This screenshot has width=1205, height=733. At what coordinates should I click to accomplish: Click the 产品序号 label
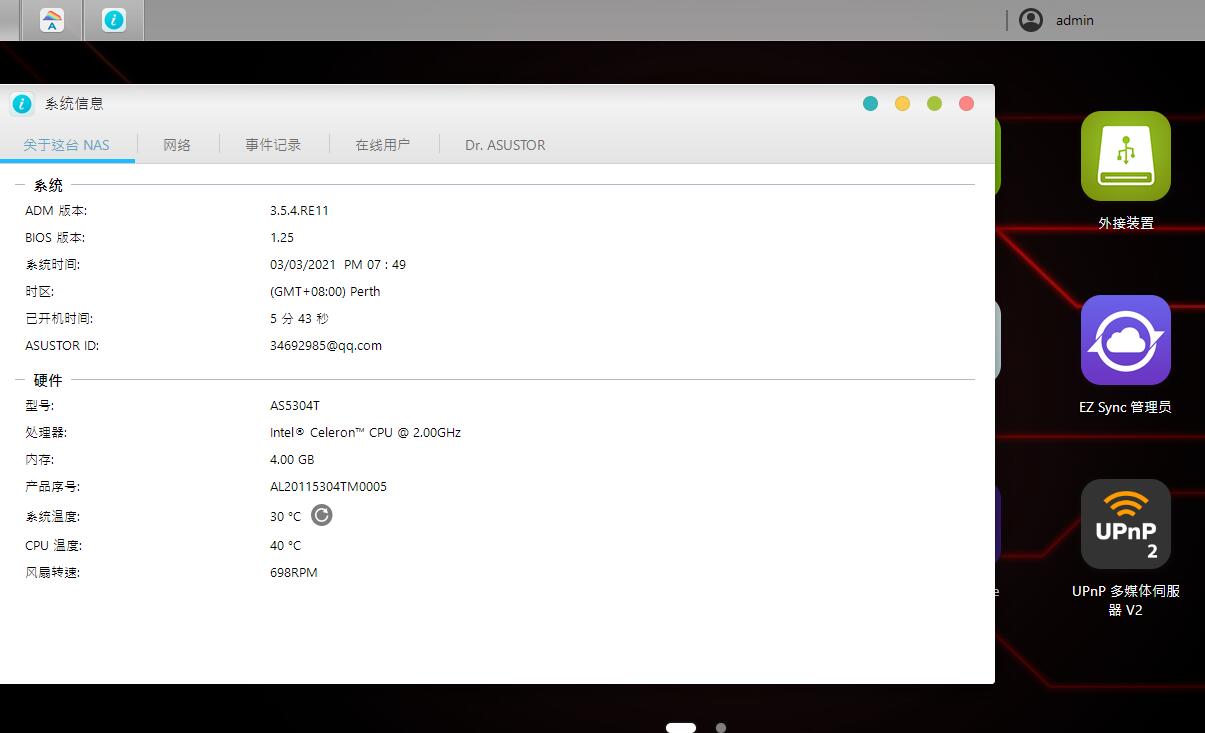[52, 487]
